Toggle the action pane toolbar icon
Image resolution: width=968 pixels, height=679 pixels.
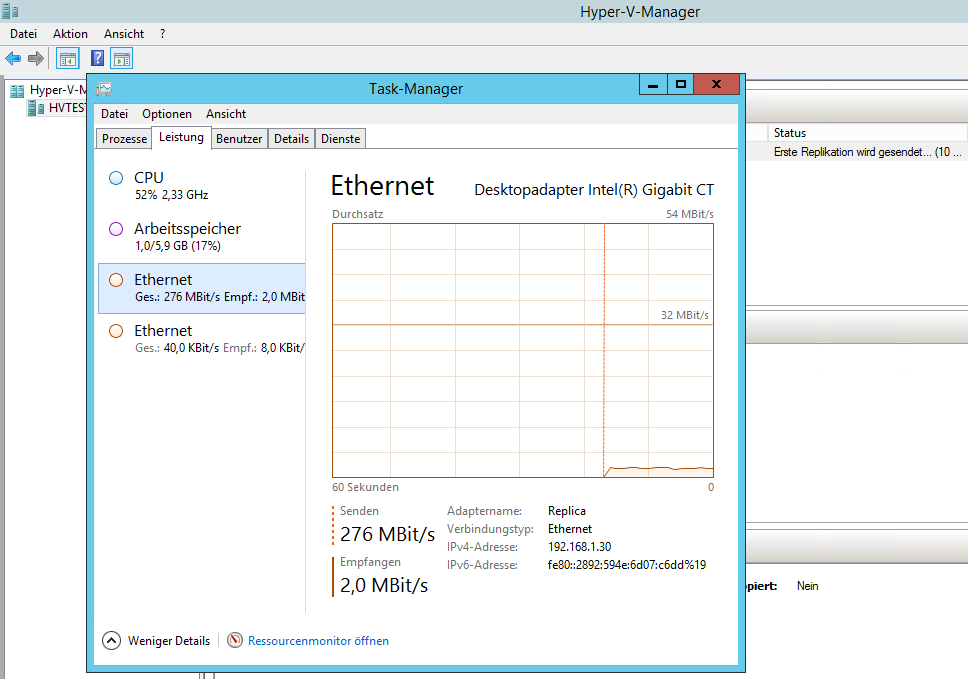click(122, 59)
